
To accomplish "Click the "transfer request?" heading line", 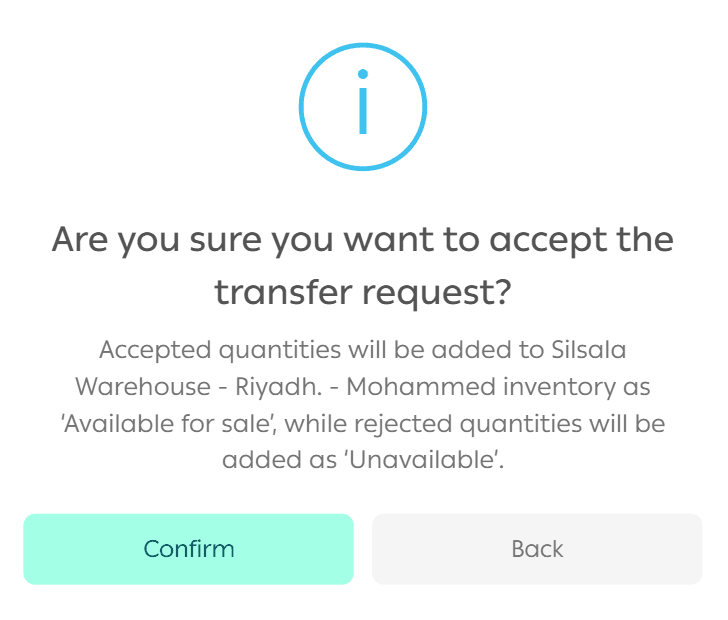I will [x=363, y=293].
